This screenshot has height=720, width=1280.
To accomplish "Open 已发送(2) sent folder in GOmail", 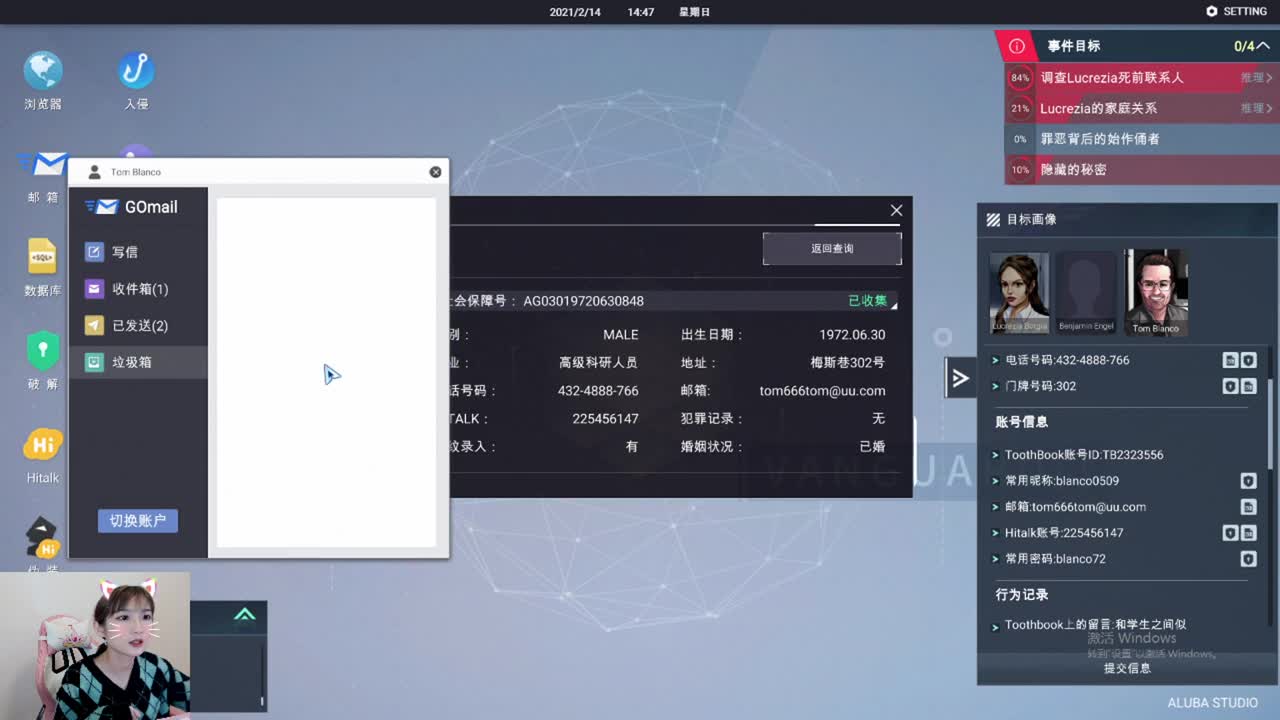I will (139, 326).
